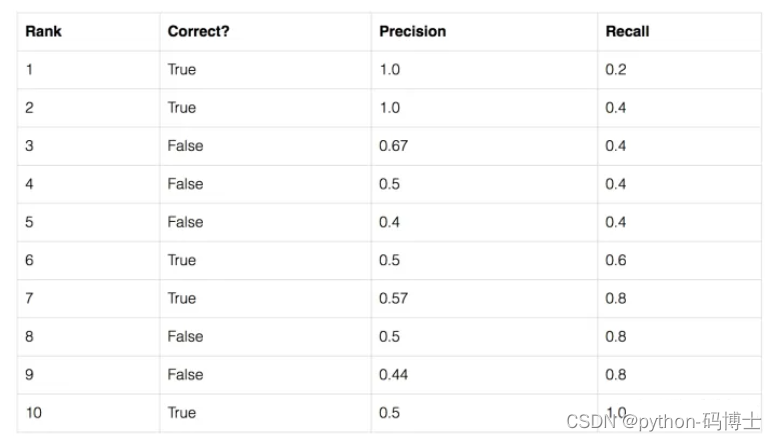
Task: Select recall value 0.2 in row 1
Action: (615, 69)
